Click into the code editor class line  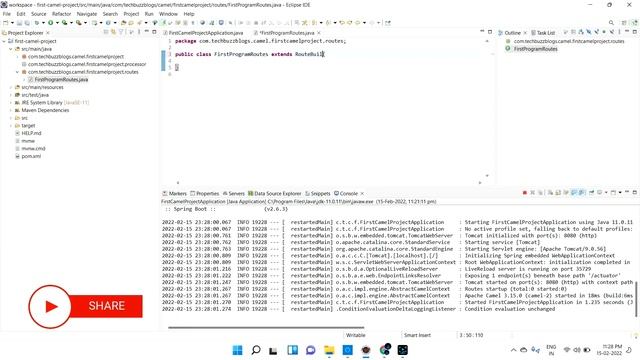pos(249,54)
